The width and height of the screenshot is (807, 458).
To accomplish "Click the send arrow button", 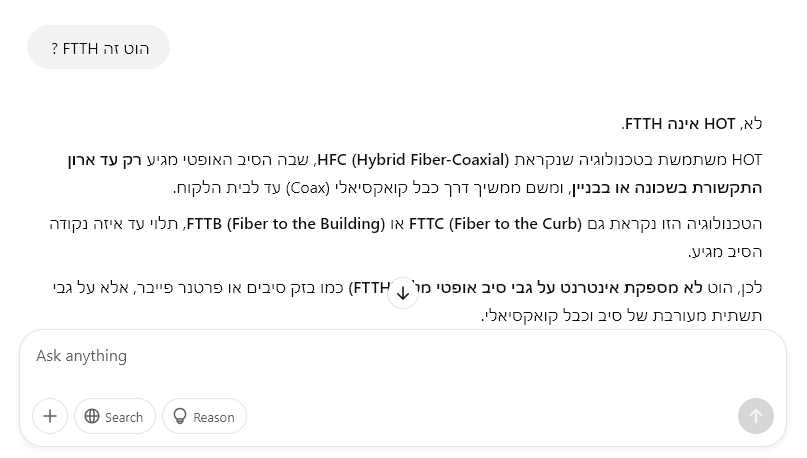I will pos(756,416).
